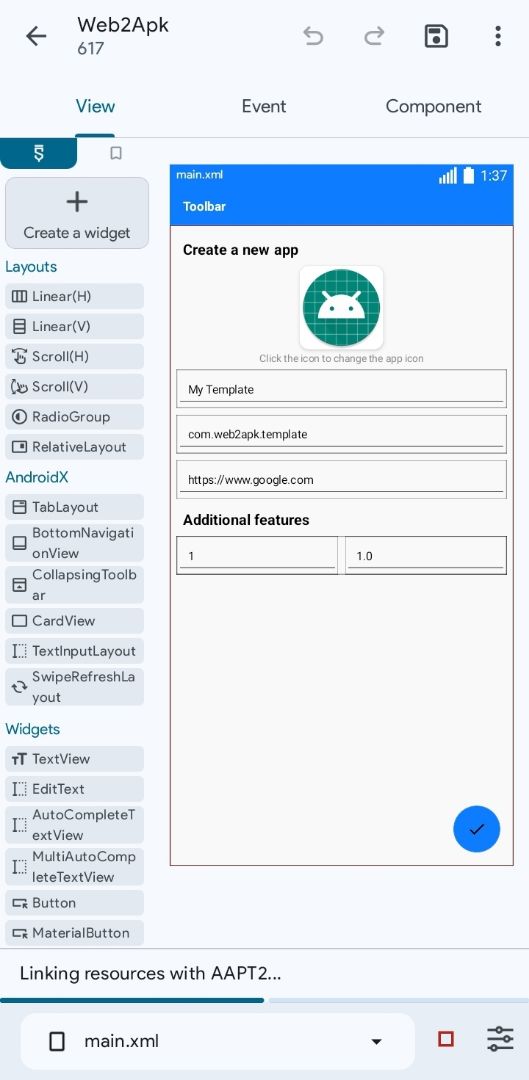This screenshot has height=1080, width=529.
Task: Choose the RadioGroup widget
Action: click(74, 417)
